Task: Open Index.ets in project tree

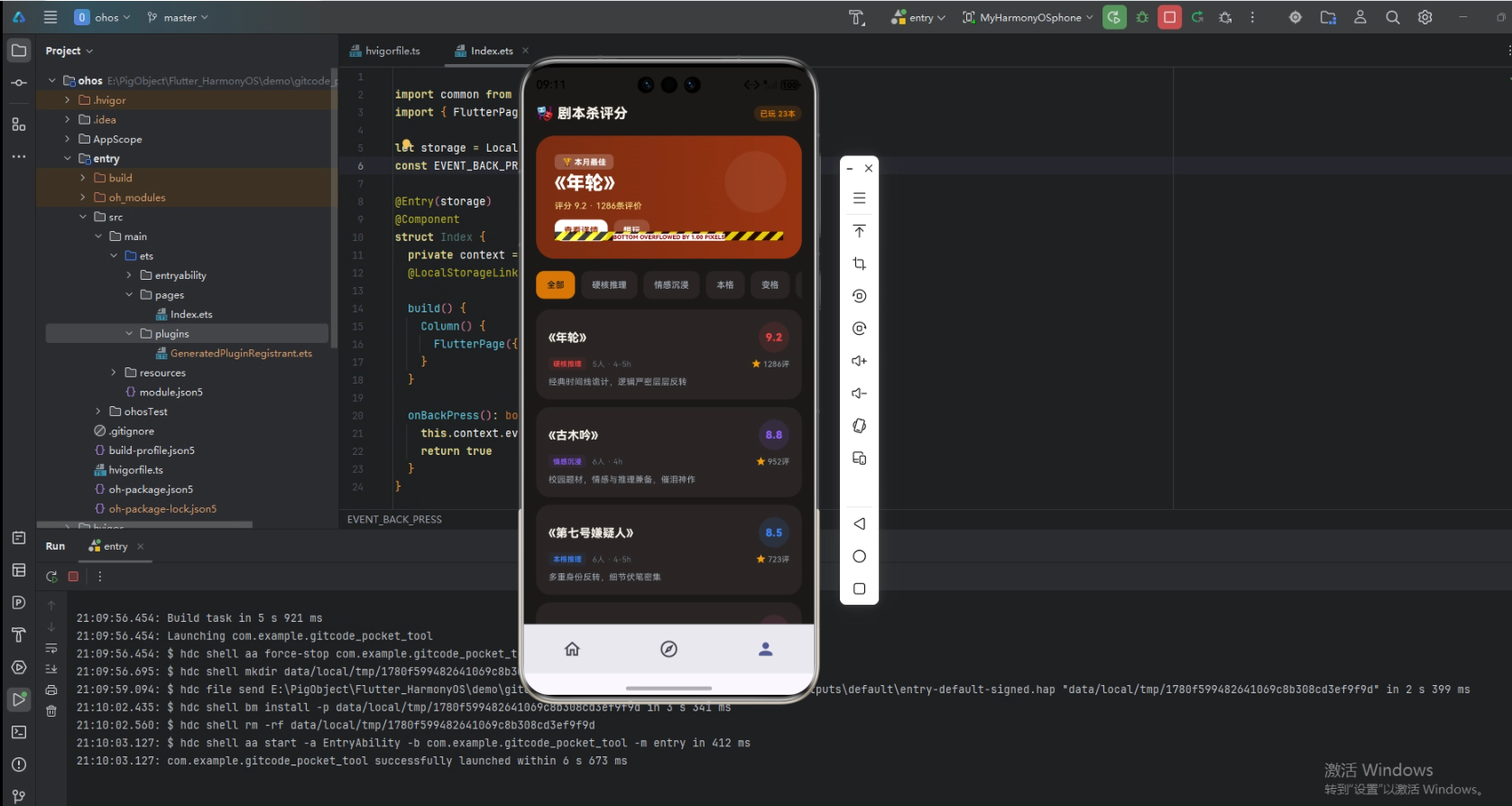Action: tap(184, 314)
